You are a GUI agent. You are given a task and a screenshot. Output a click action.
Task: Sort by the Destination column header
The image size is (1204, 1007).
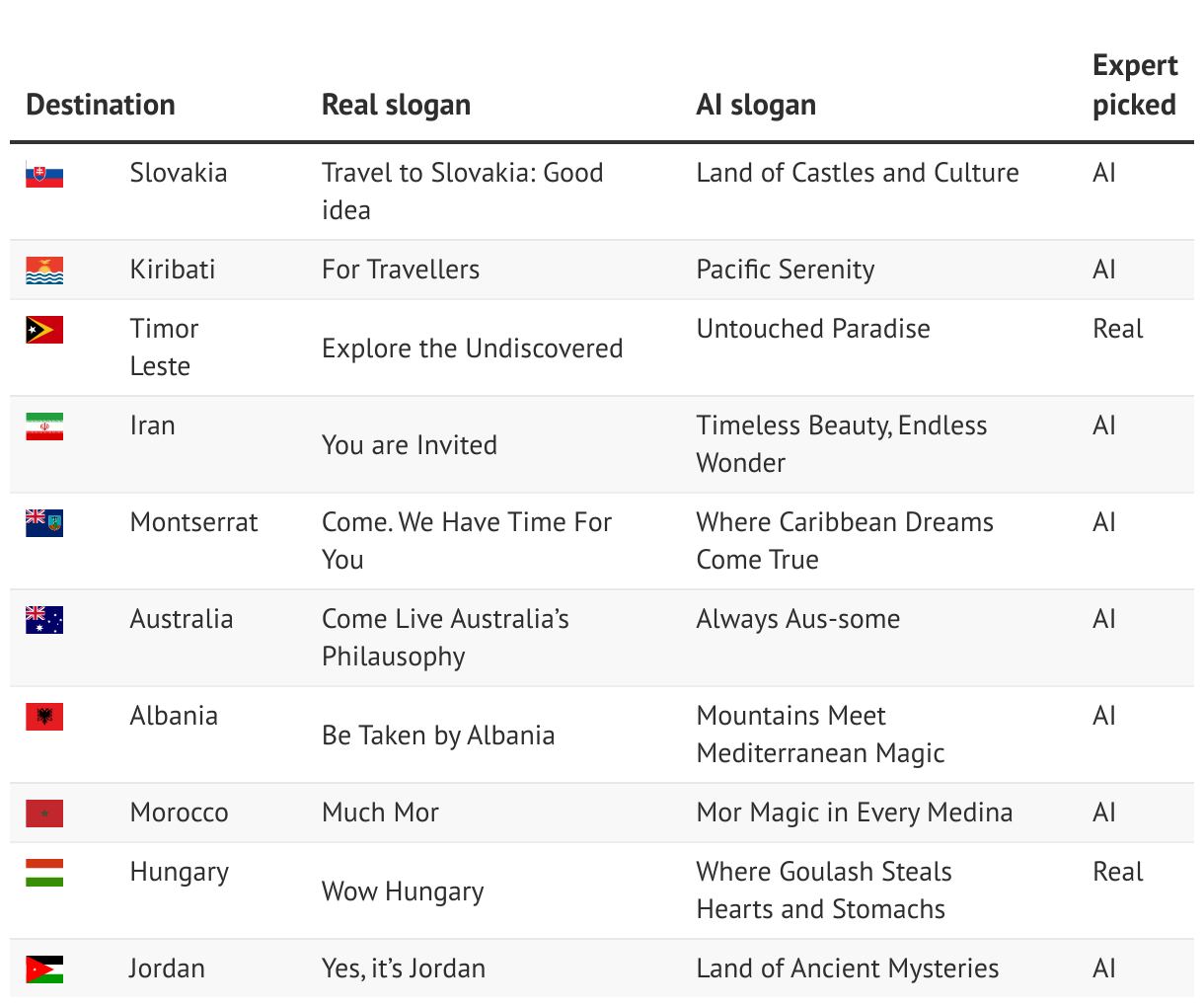[101, 105]
